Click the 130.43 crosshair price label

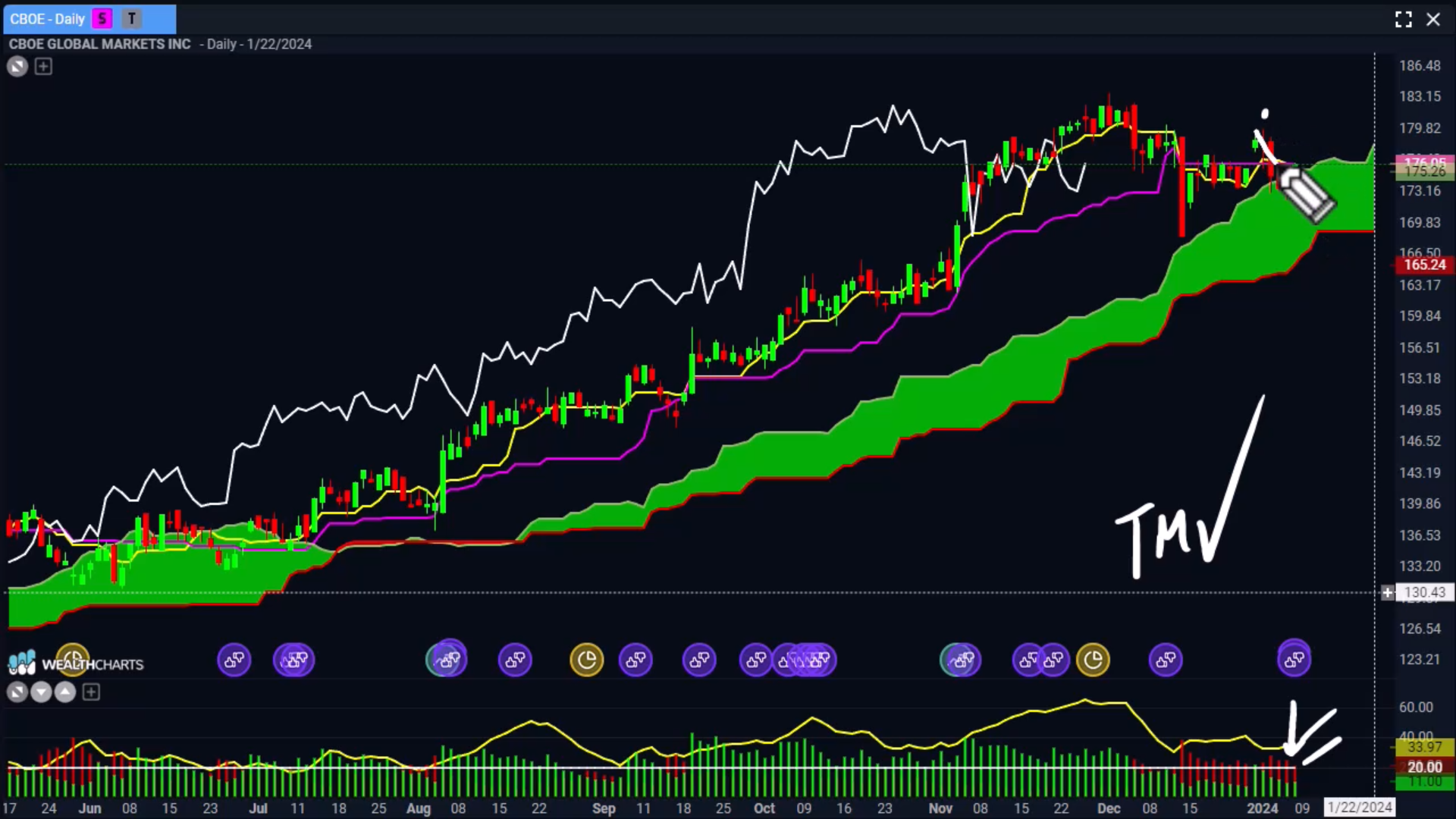(x=1425, y=592)
